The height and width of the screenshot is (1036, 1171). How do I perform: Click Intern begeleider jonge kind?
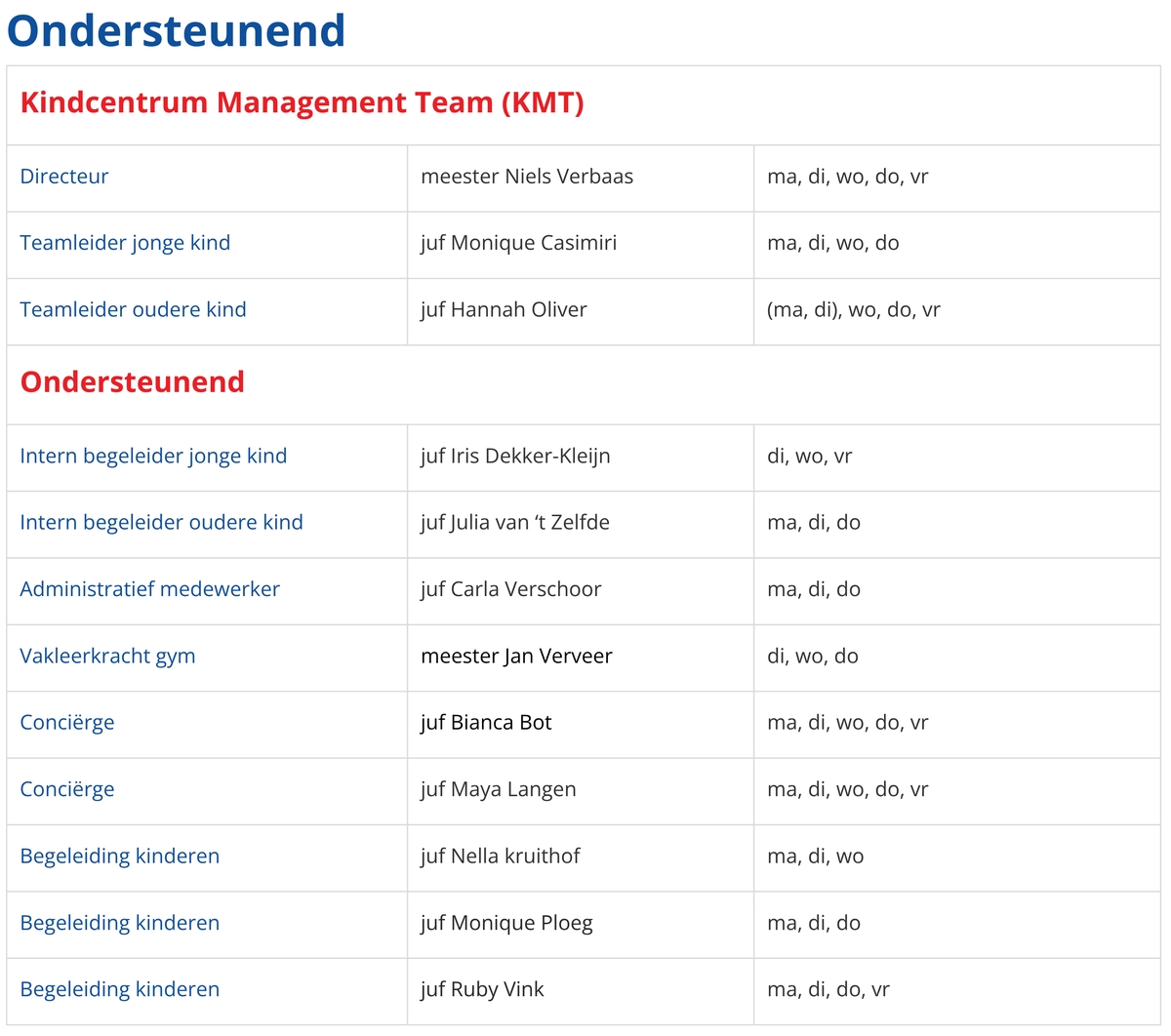click(153, 456)
